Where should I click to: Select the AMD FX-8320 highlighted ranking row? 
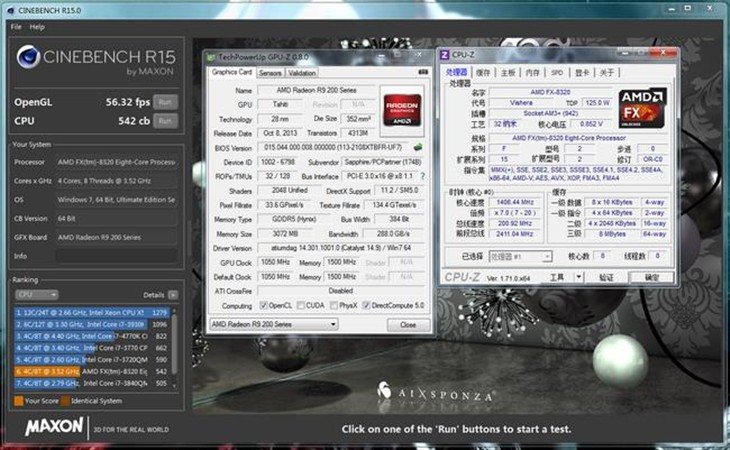point(92,371)
